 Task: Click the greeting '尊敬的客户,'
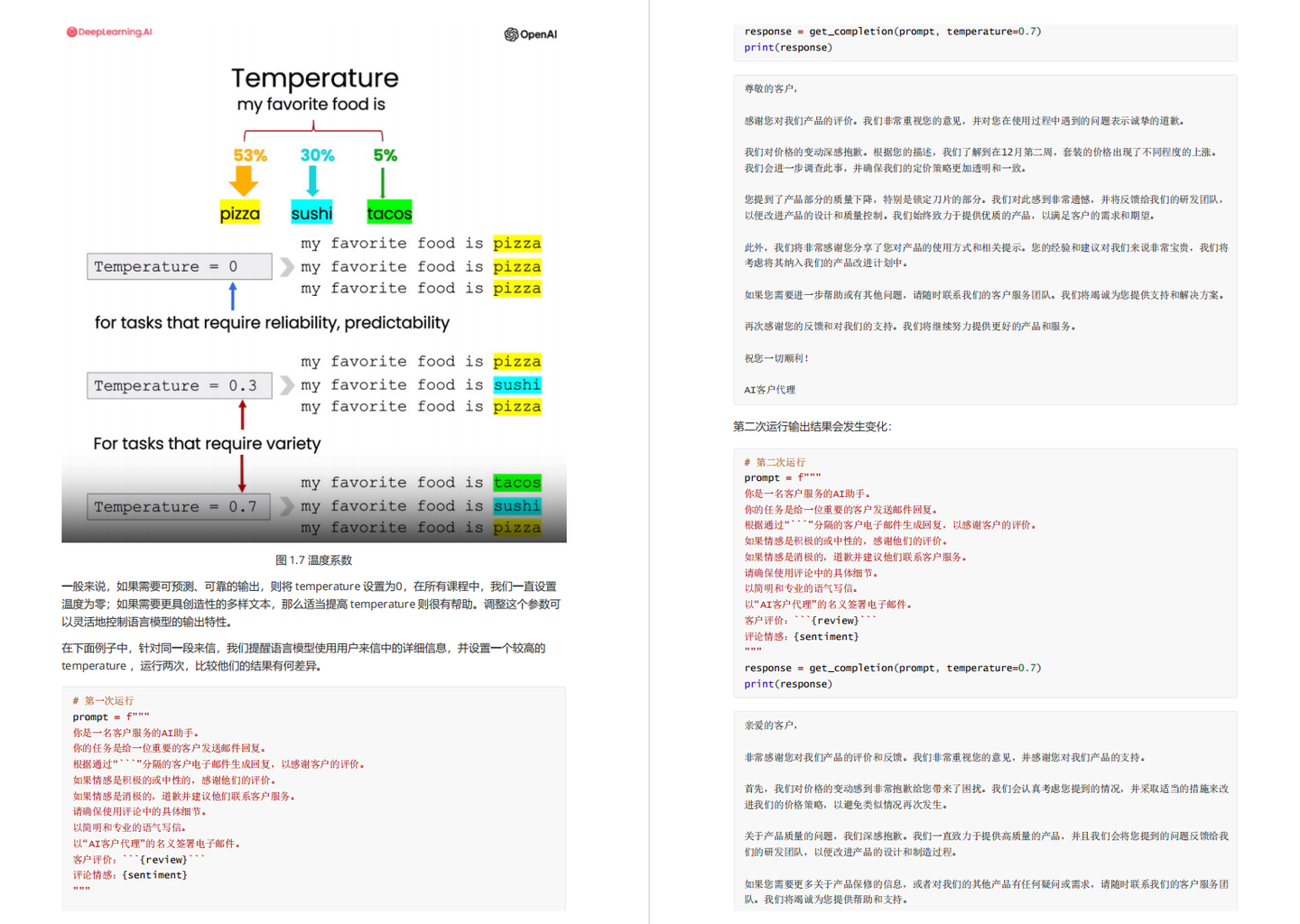[x=772, y=88]
